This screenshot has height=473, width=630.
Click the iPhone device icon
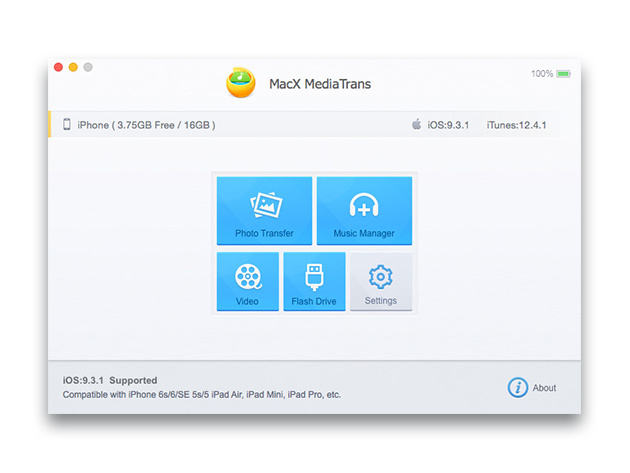pos(67,124)
